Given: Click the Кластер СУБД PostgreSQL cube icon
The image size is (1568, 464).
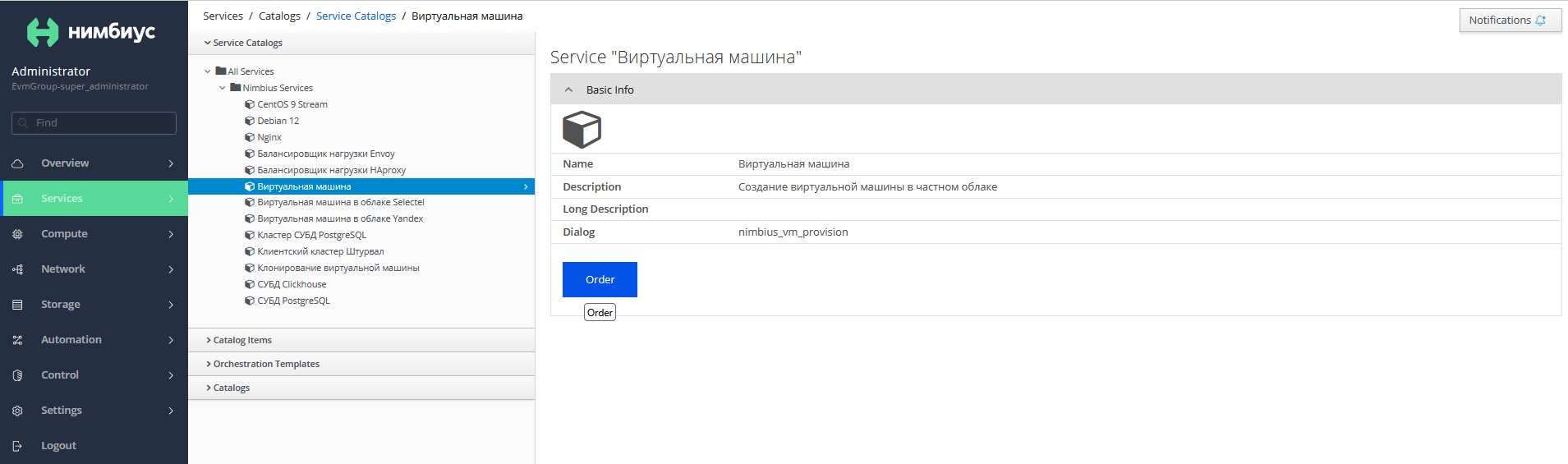Looking at the screenshot, I should (x=250, y=235).
